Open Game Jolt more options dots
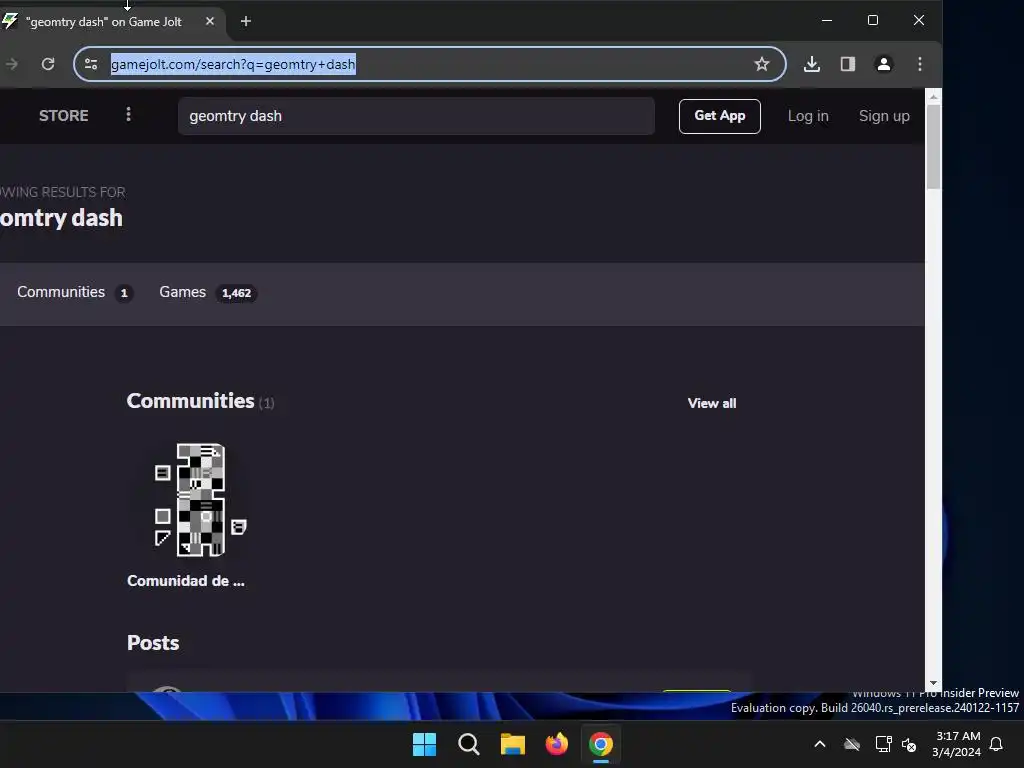This screenshot has height=768, width=1024. click(128, 114)
